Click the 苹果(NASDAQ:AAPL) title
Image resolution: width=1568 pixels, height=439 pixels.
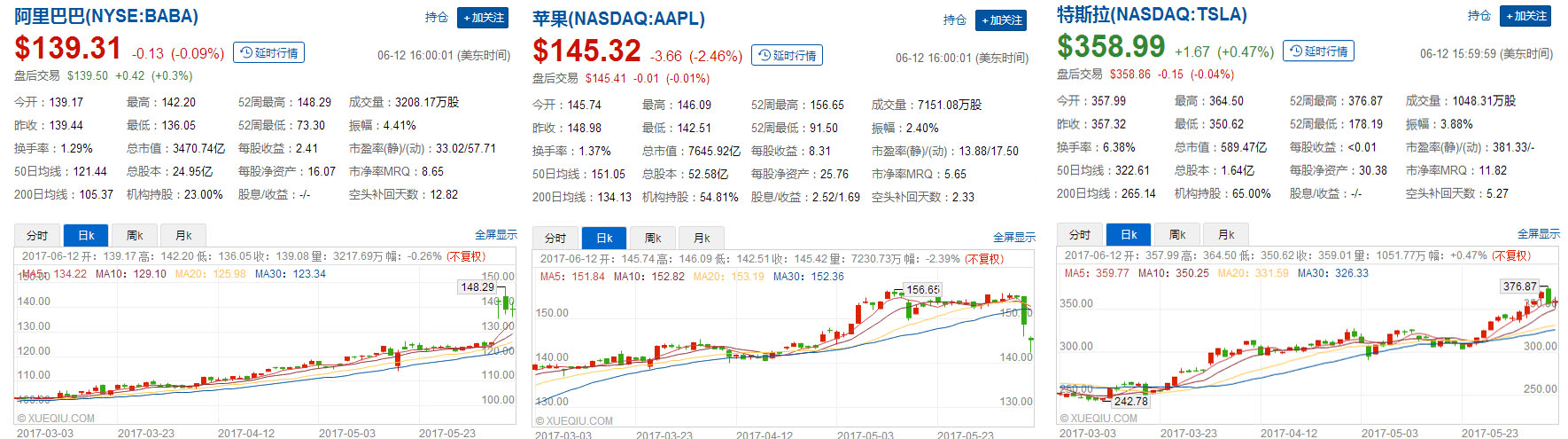tap(618, 19)
